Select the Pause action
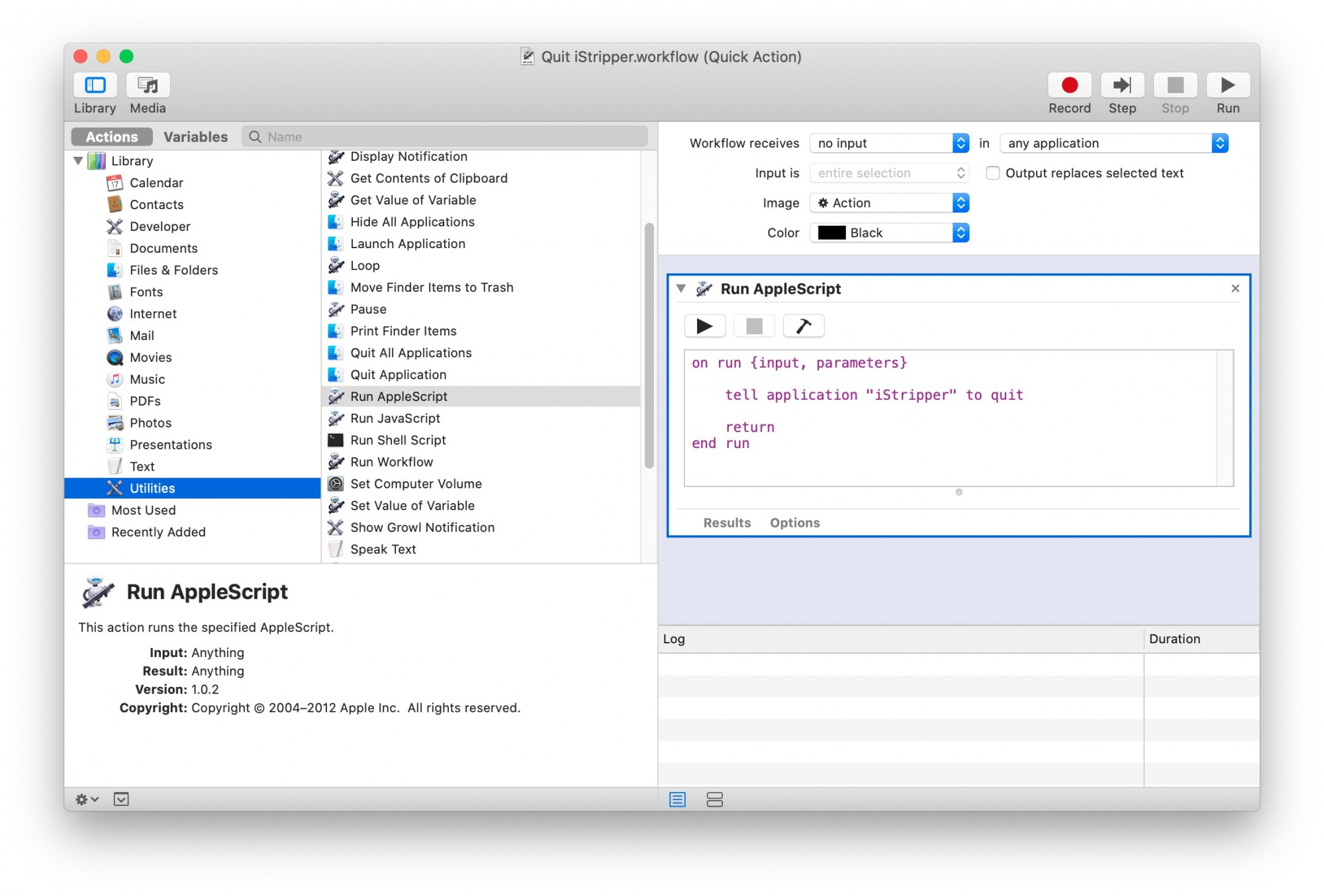This screenshot has height=896, width=1324. click(x=368, y=309)
